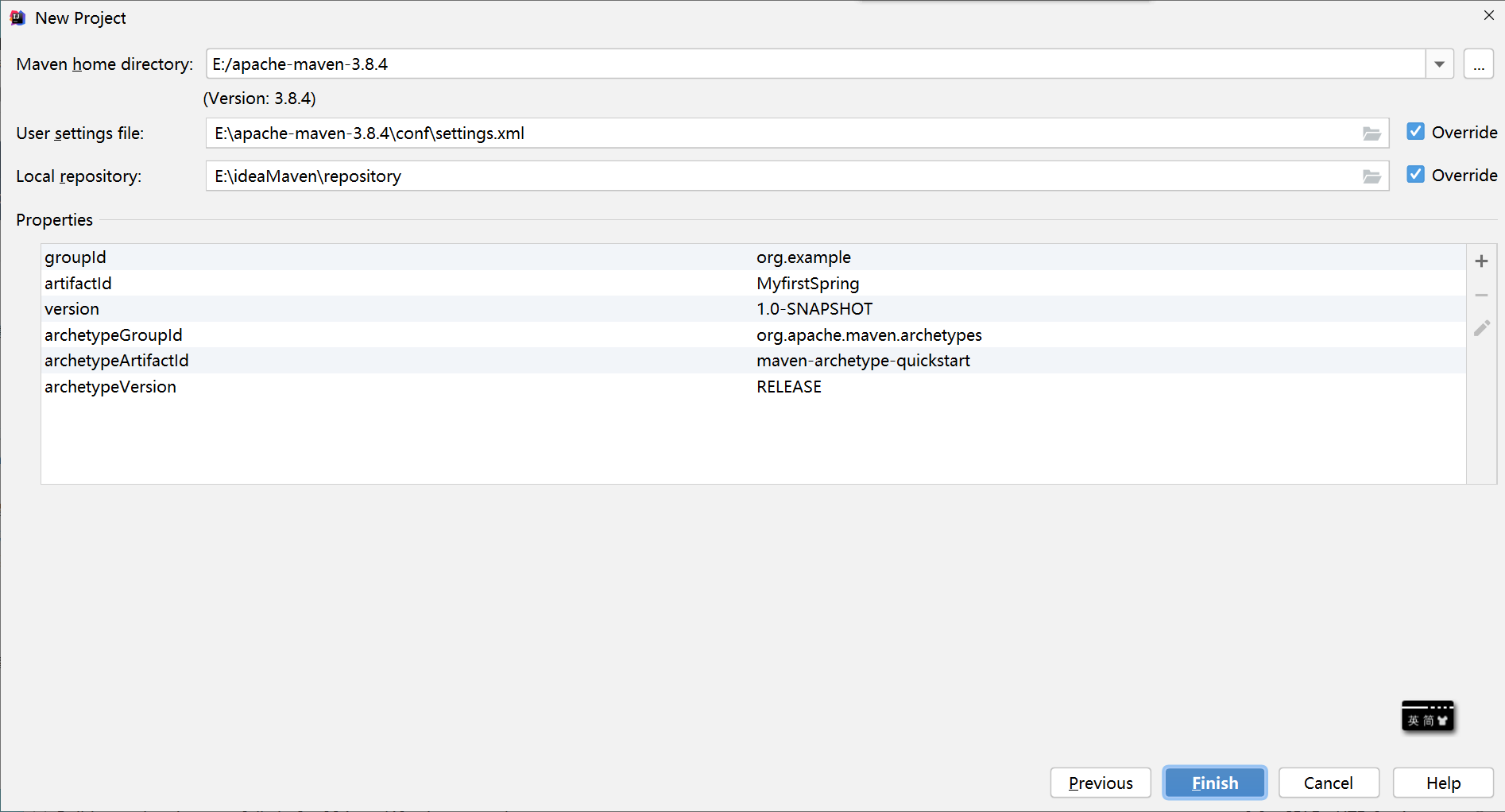Browse folder for User settings file

[x=1372, y=133]
